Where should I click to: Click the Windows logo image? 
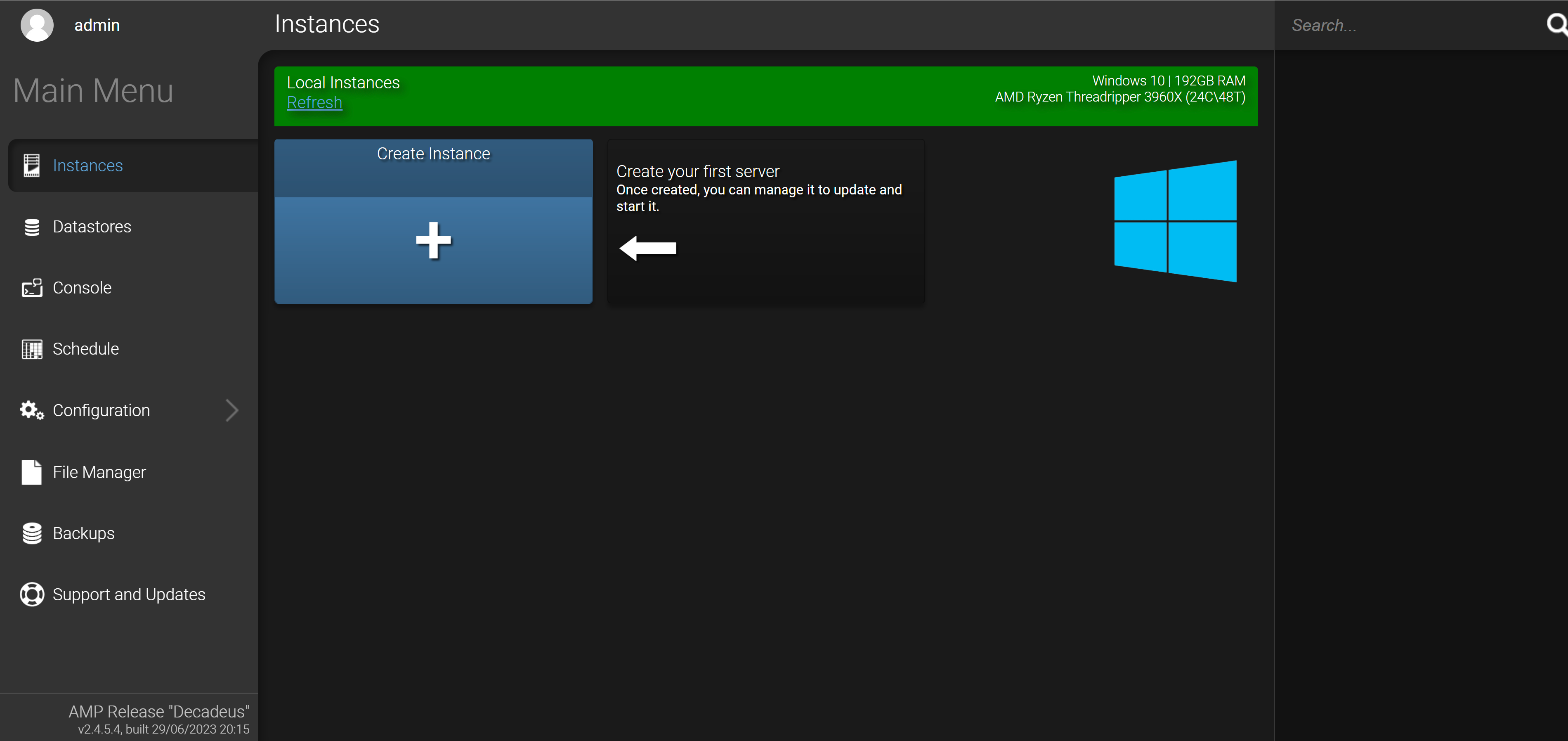(x=1175, y=222)
